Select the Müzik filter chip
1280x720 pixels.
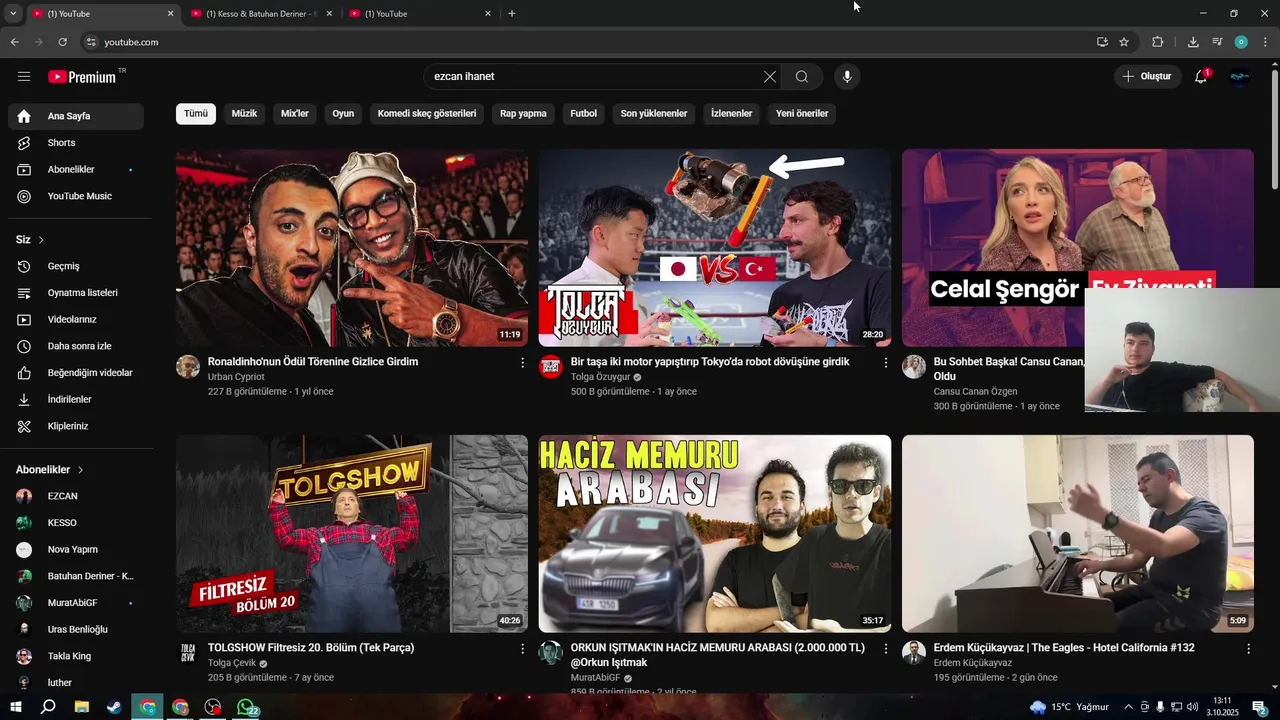(245, 114)
